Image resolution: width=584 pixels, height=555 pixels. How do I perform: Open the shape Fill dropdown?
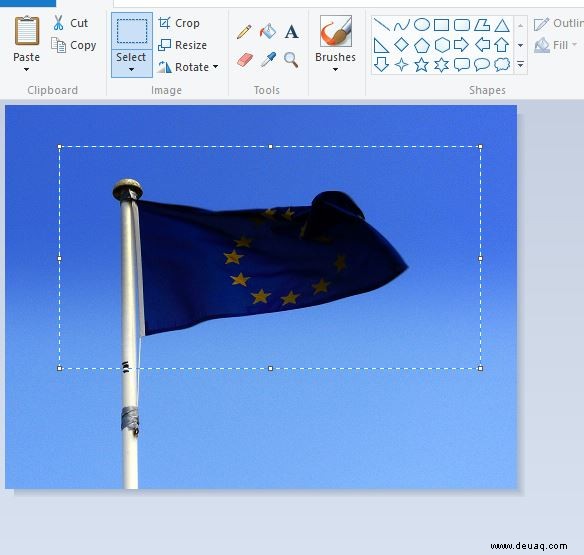point(556,45)
